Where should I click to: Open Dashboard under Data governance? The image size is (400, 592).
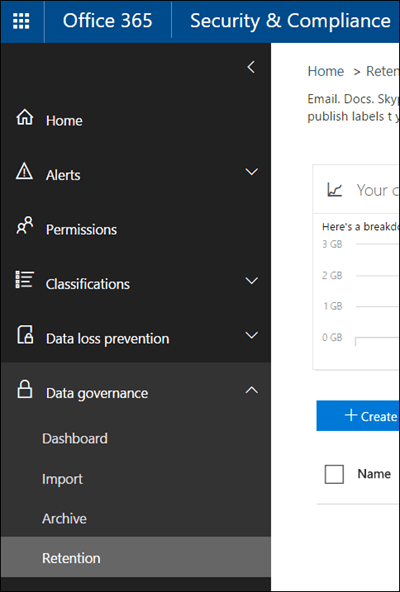pos(75,438)
